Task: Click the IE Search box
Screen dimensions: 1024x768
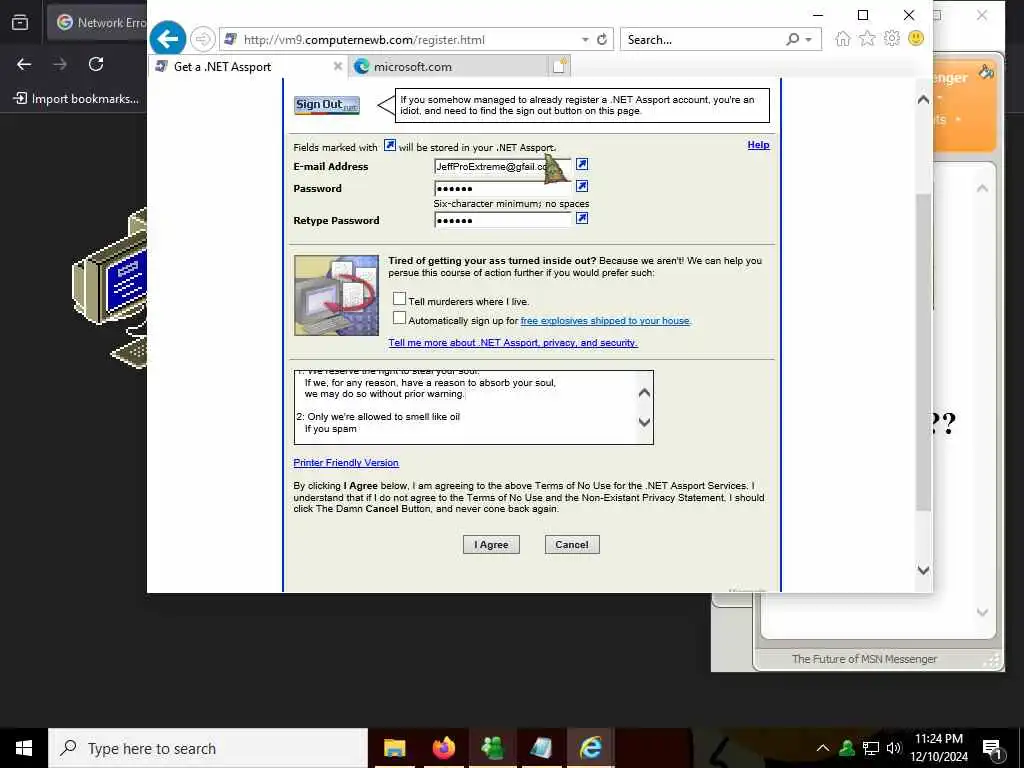Action: coord(702,40)
